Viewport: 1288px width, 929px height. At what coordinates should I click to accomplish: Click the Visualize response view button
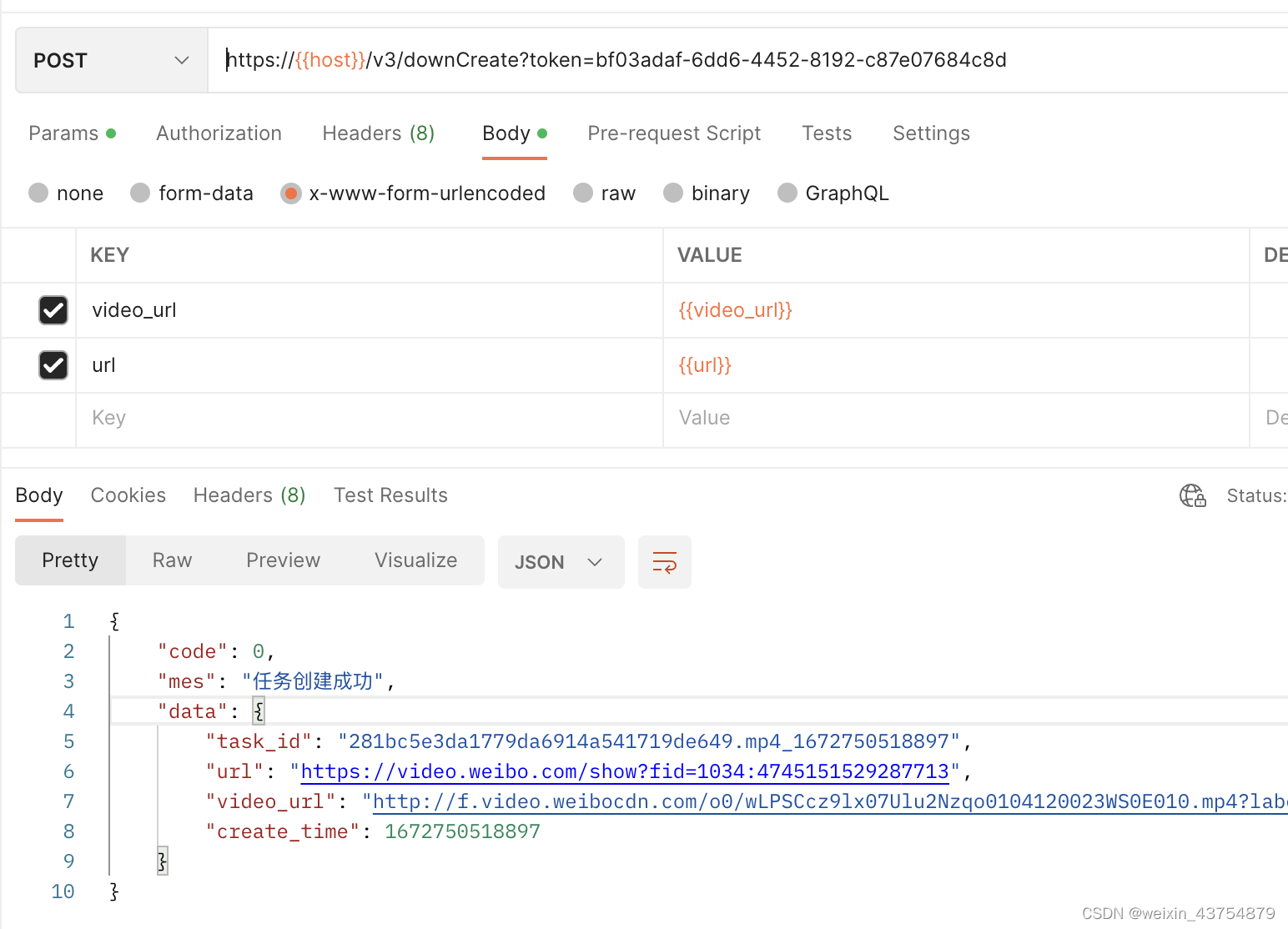click(415, 560)
